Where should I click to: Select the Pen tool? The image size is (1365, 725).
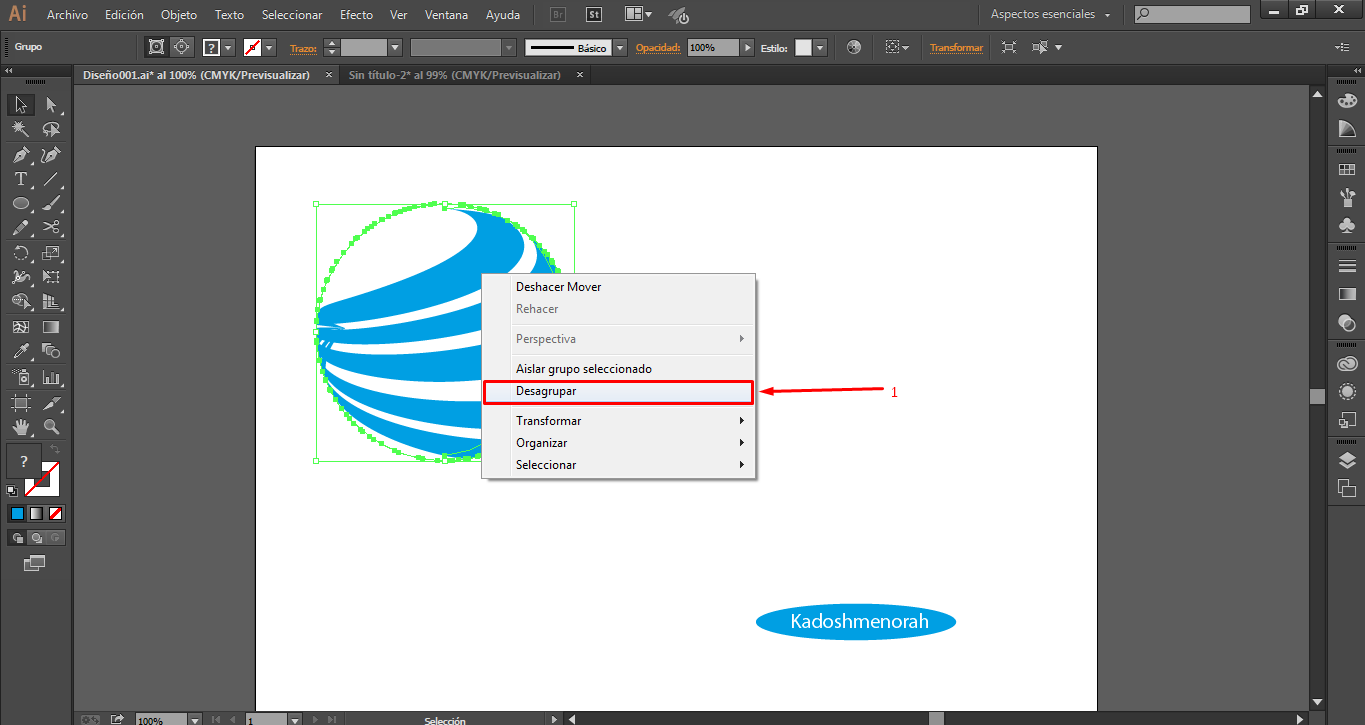coord(21,155)
